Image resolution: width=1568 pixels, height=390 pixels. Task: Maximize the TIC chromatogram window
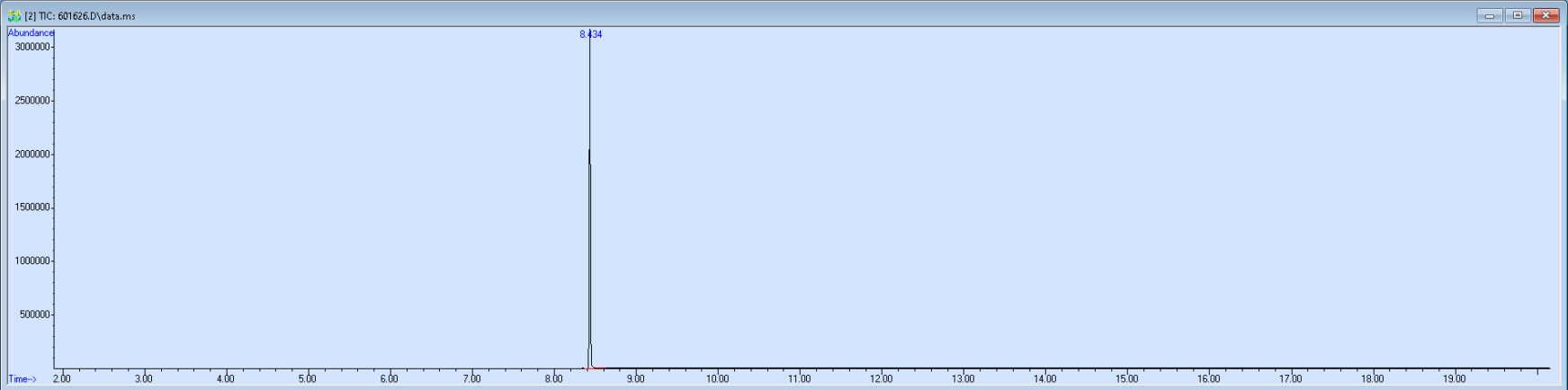(1518, 15)
